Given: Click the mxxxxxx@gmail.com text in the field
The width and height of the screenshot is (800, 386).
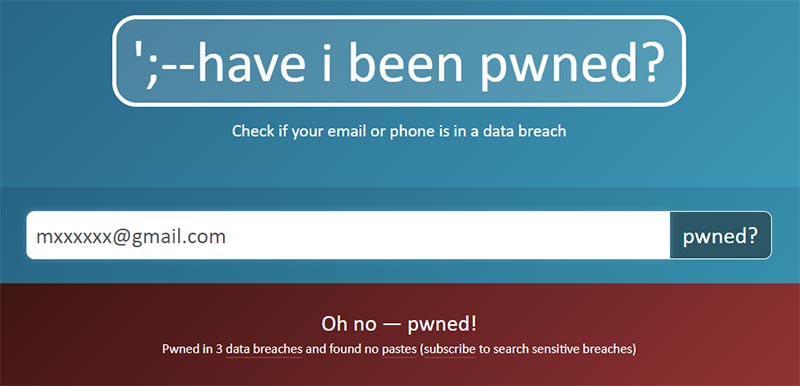Looking at the screenshot, I should click(131, 237).
